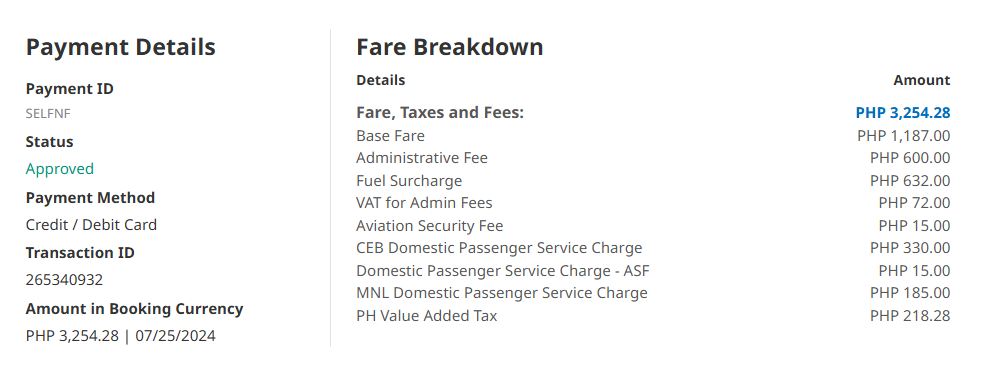Select the Transaction ID number 265340932
Image resolution: width=989 pixels, height=380 pixels.
click(64, 280)
